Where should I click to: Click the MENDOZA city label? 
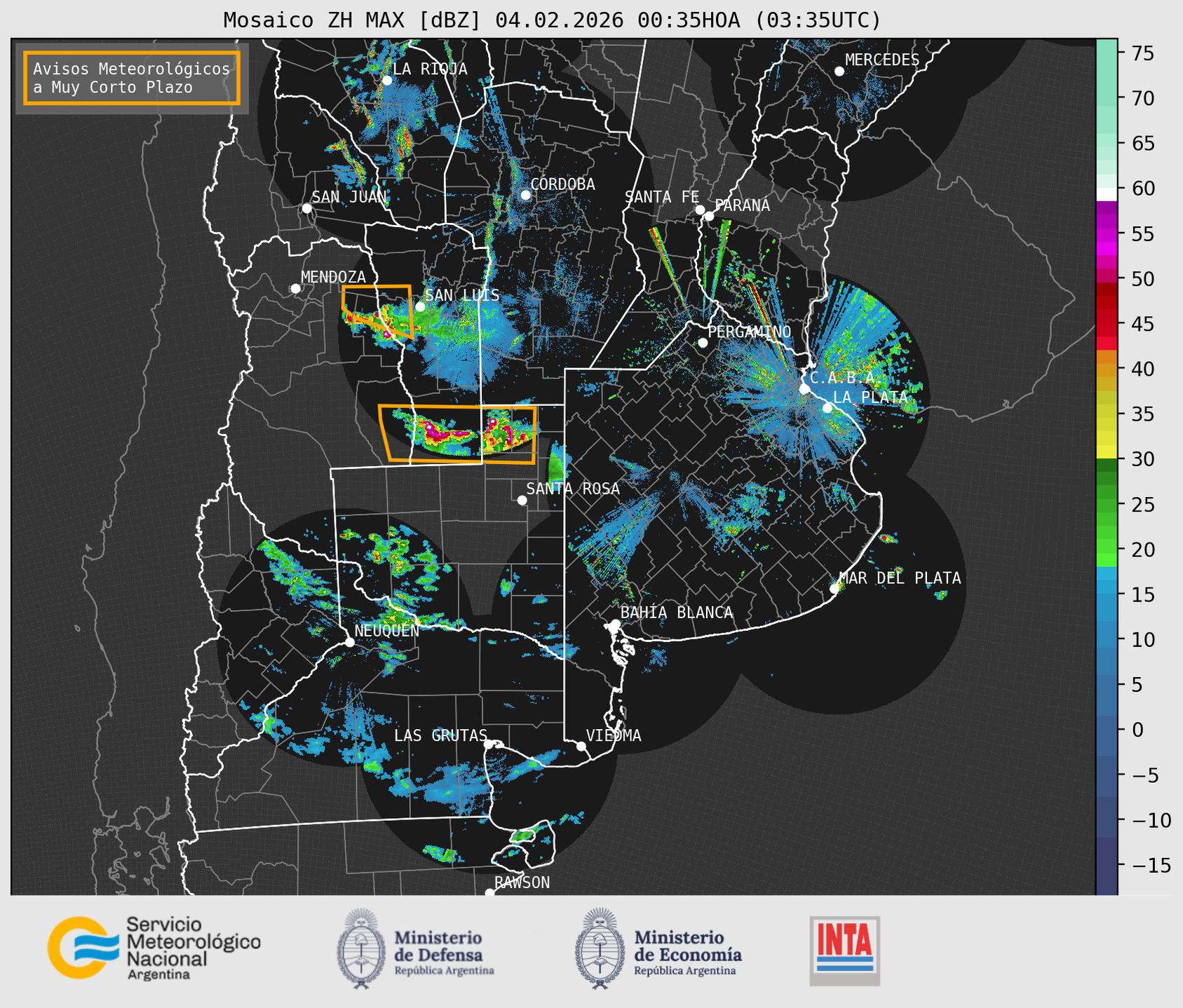coord(333,277)
